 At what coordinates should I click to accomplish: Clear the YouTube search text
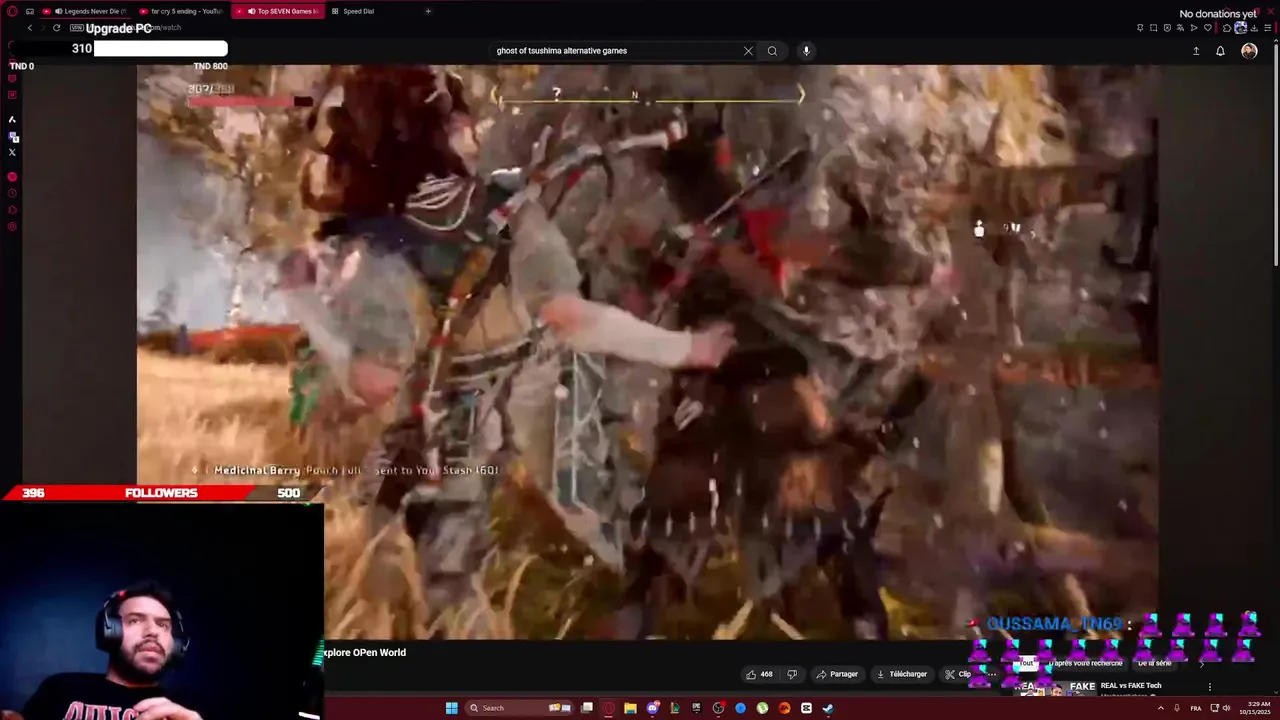(748, 51)
